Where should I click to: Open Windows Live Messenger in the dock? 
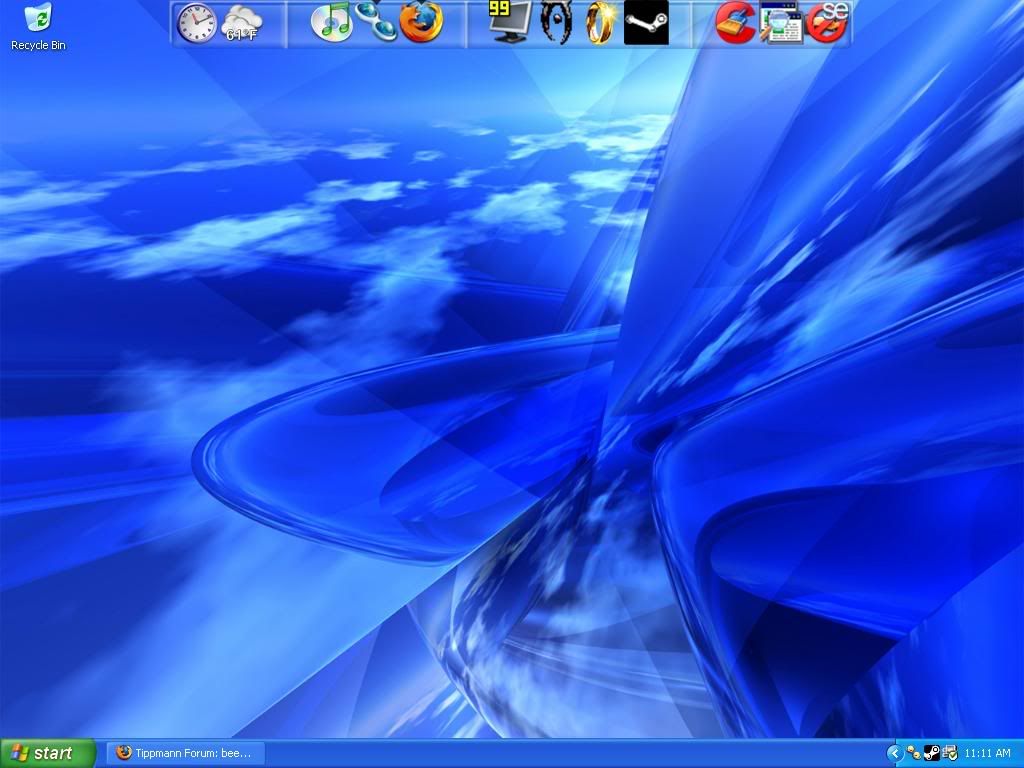pyautogui.click(x=376, y=23)
